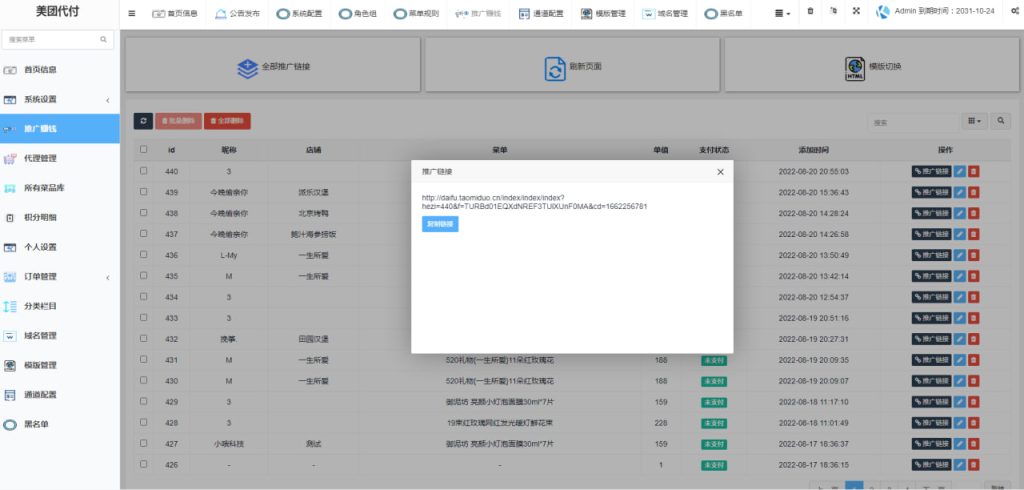
Task: Tick the checkbox for row 430
Action: coord(144,380)
